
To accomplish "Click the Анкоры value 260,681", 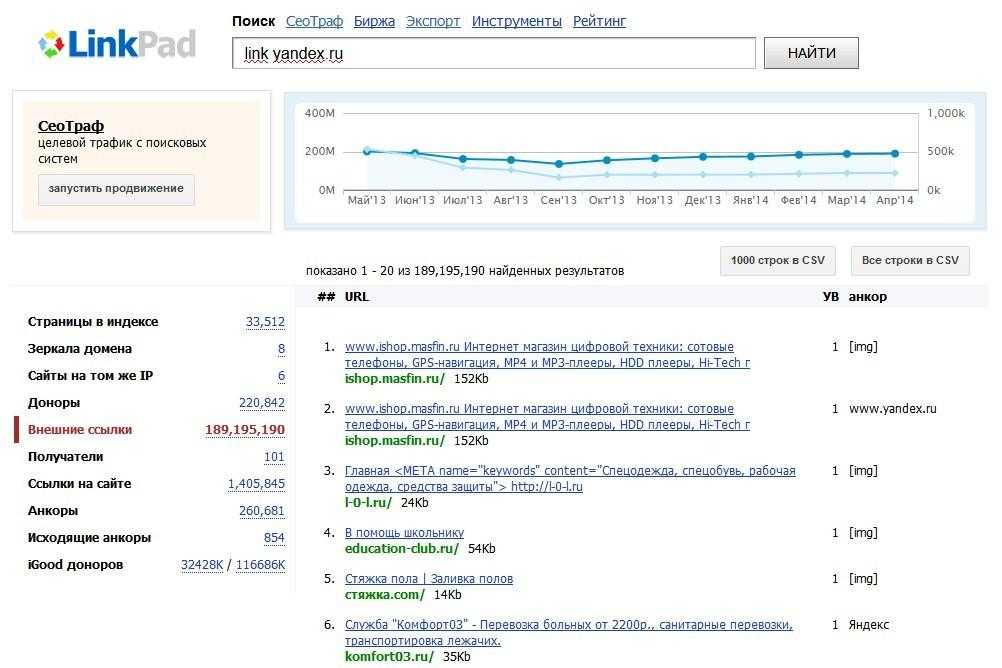I will (261, 511).
